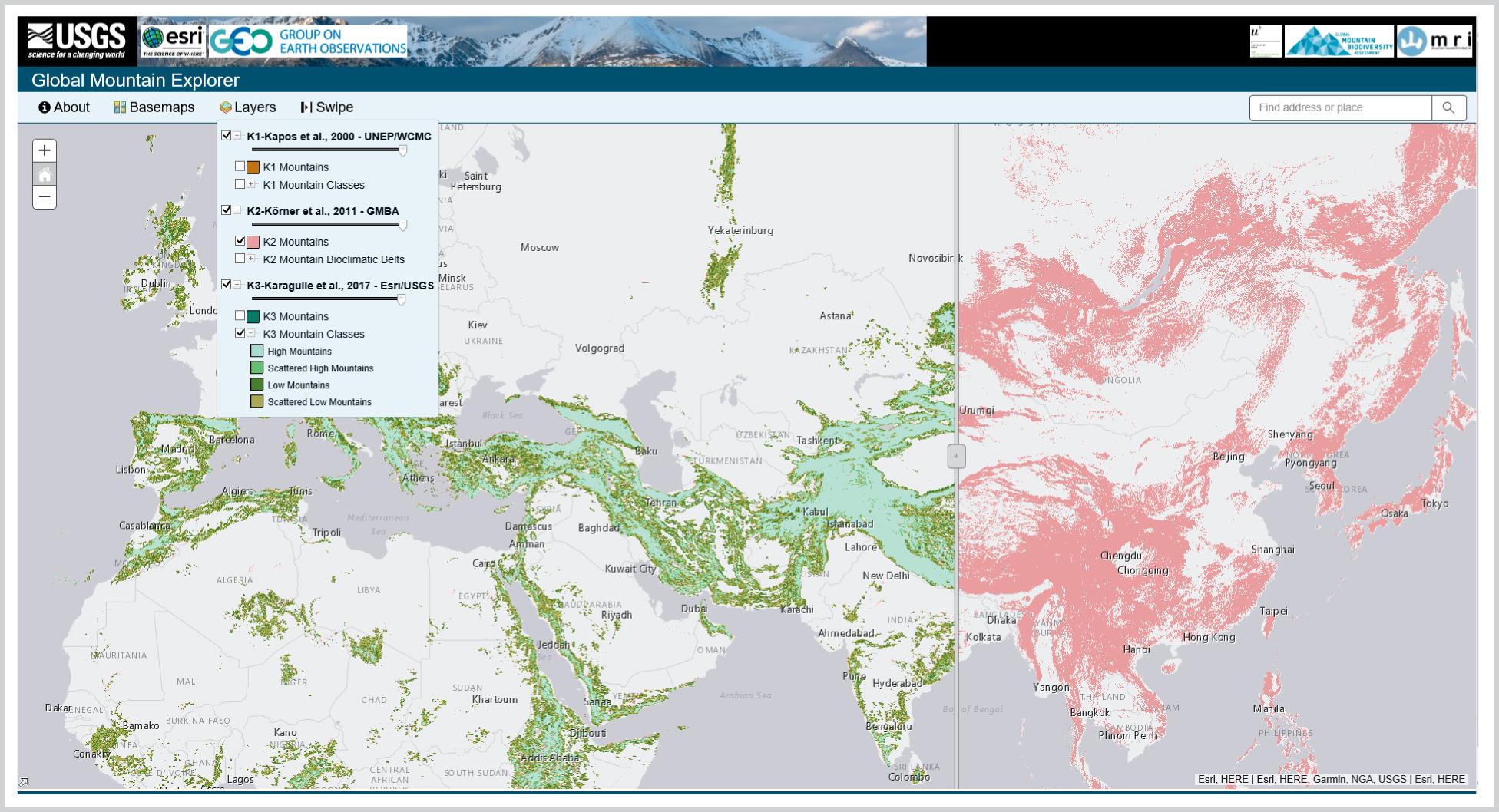Click the Tokyo label on the map
The height and width of the screenshot is (812, 1499).
click(1434, 503)
